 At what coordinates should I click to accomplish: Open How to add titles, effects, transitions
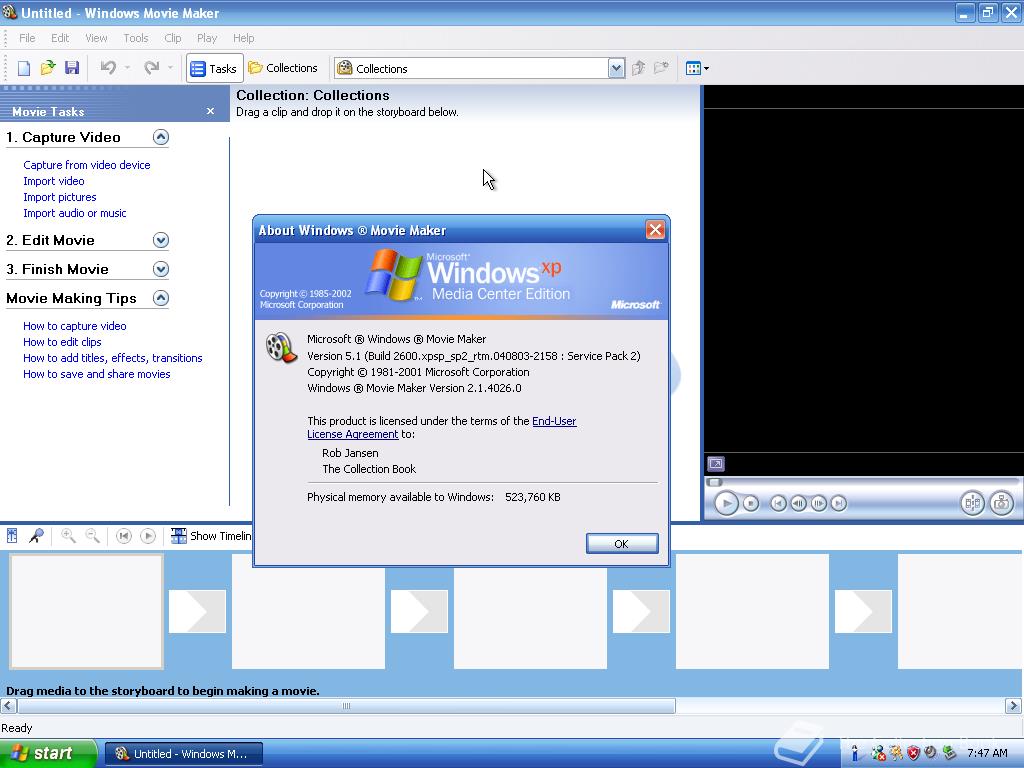pos(112,358)
